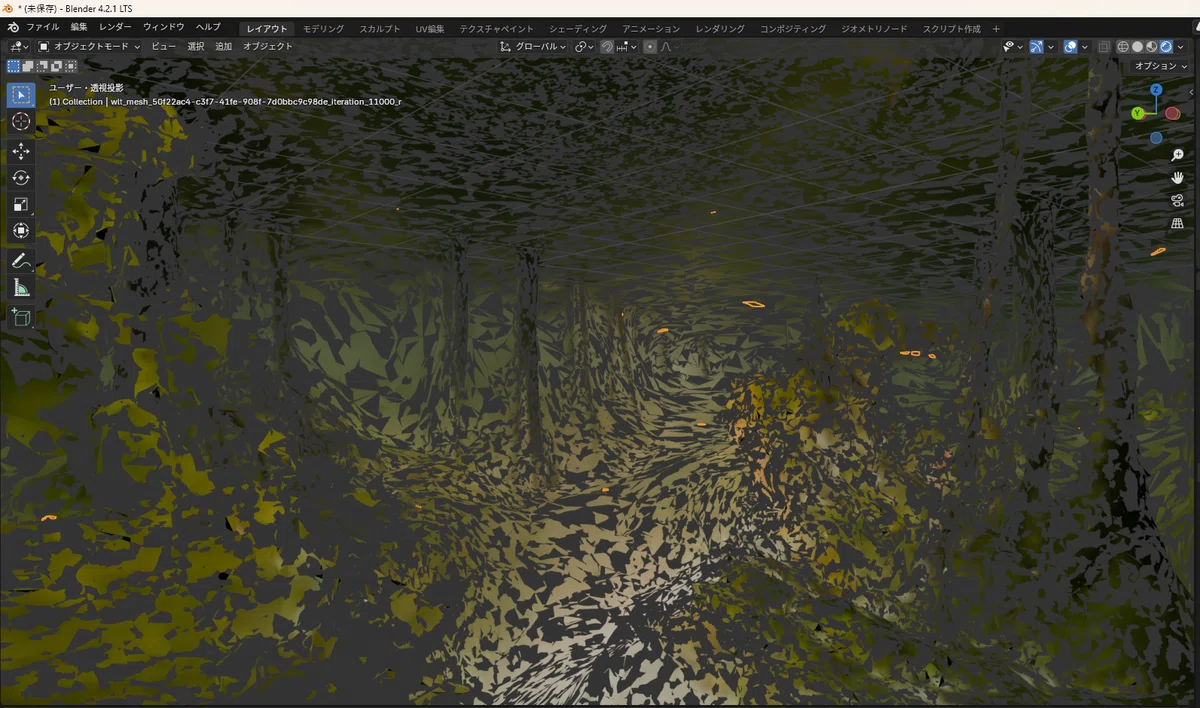Set selection mode to extend (second icon)

click(x=28, y=66)
